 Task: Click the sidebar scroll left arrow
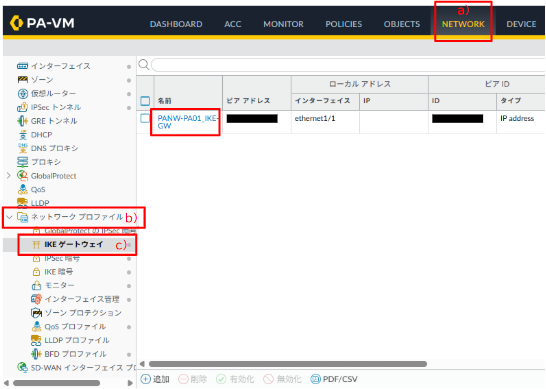click(6, 383)
